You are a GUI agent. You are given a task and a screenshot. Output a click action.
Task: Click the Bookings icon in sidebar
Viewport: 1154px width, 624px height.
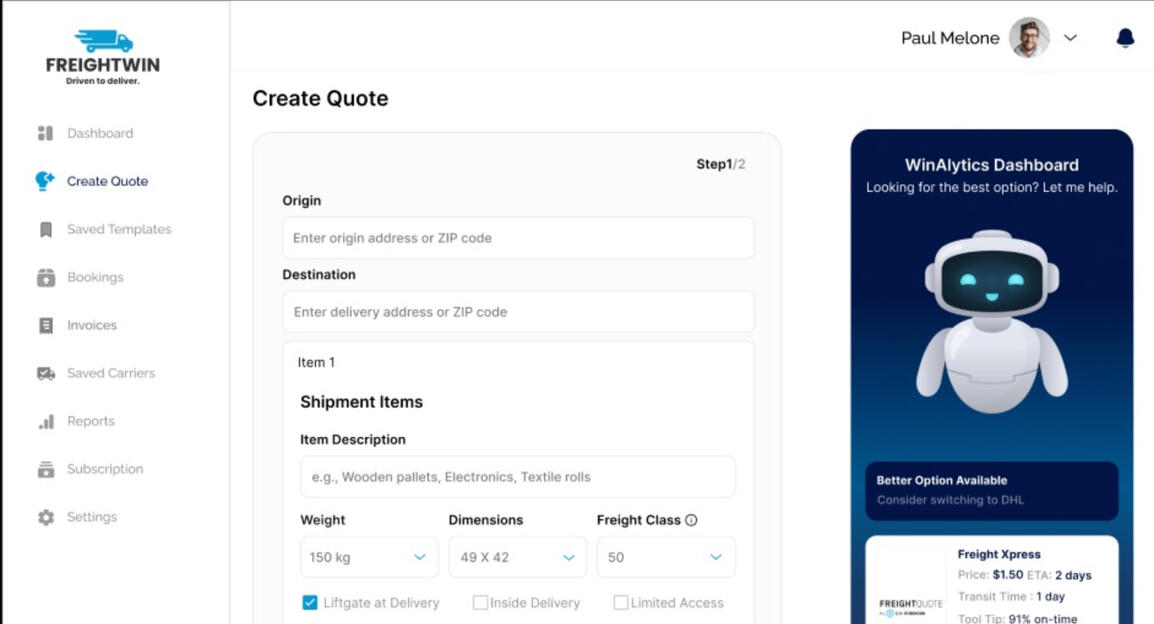tap(45, 278)
